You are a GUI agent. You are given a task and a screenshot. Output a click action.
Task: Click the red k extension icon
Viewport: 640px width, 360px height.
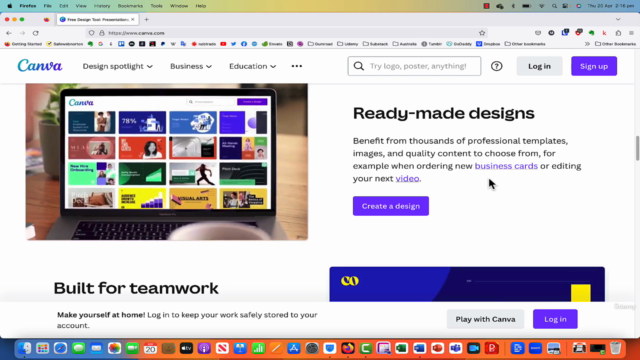[604, 33]
